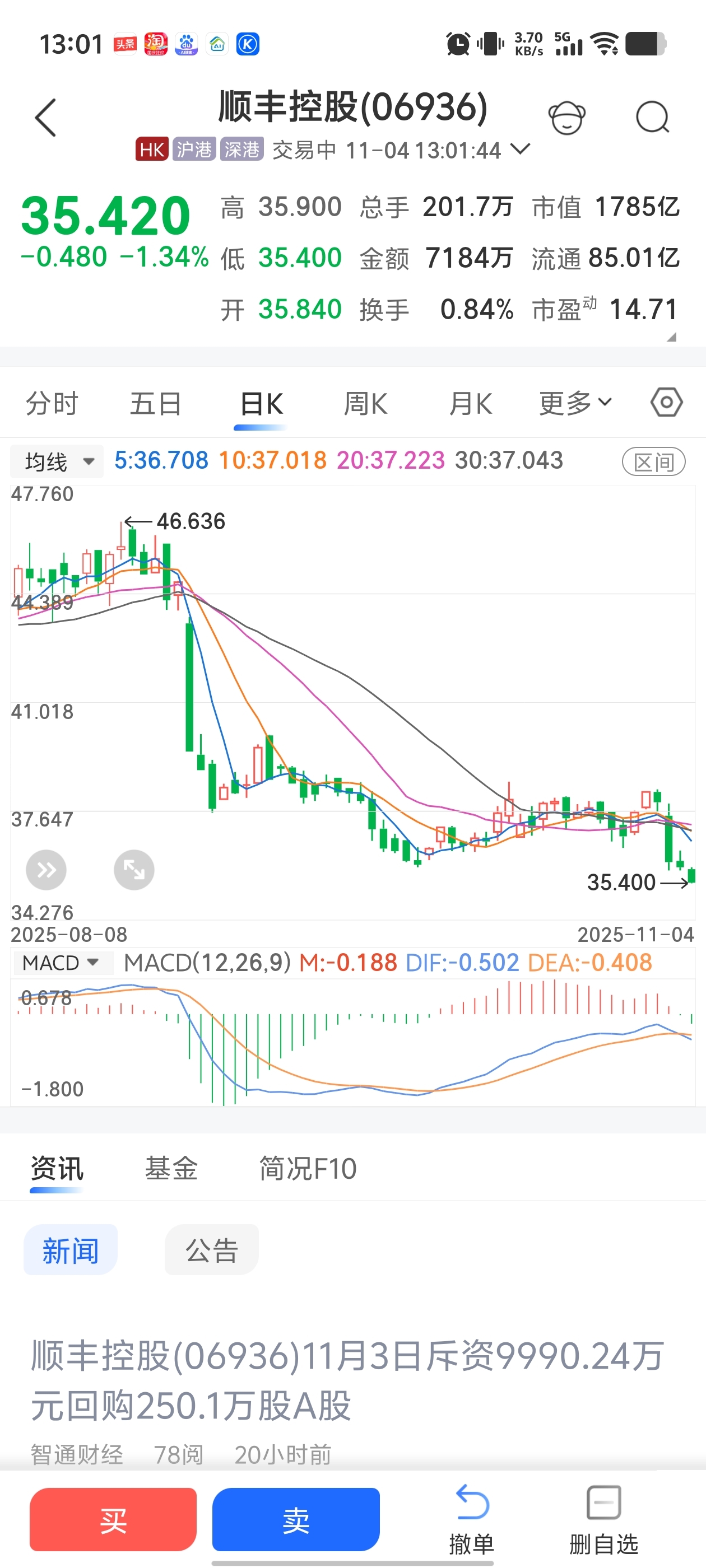Viewport: 706px width, 1568px height.
Task: Open the 更多 chart period dropdown
Action: (575, 403)
